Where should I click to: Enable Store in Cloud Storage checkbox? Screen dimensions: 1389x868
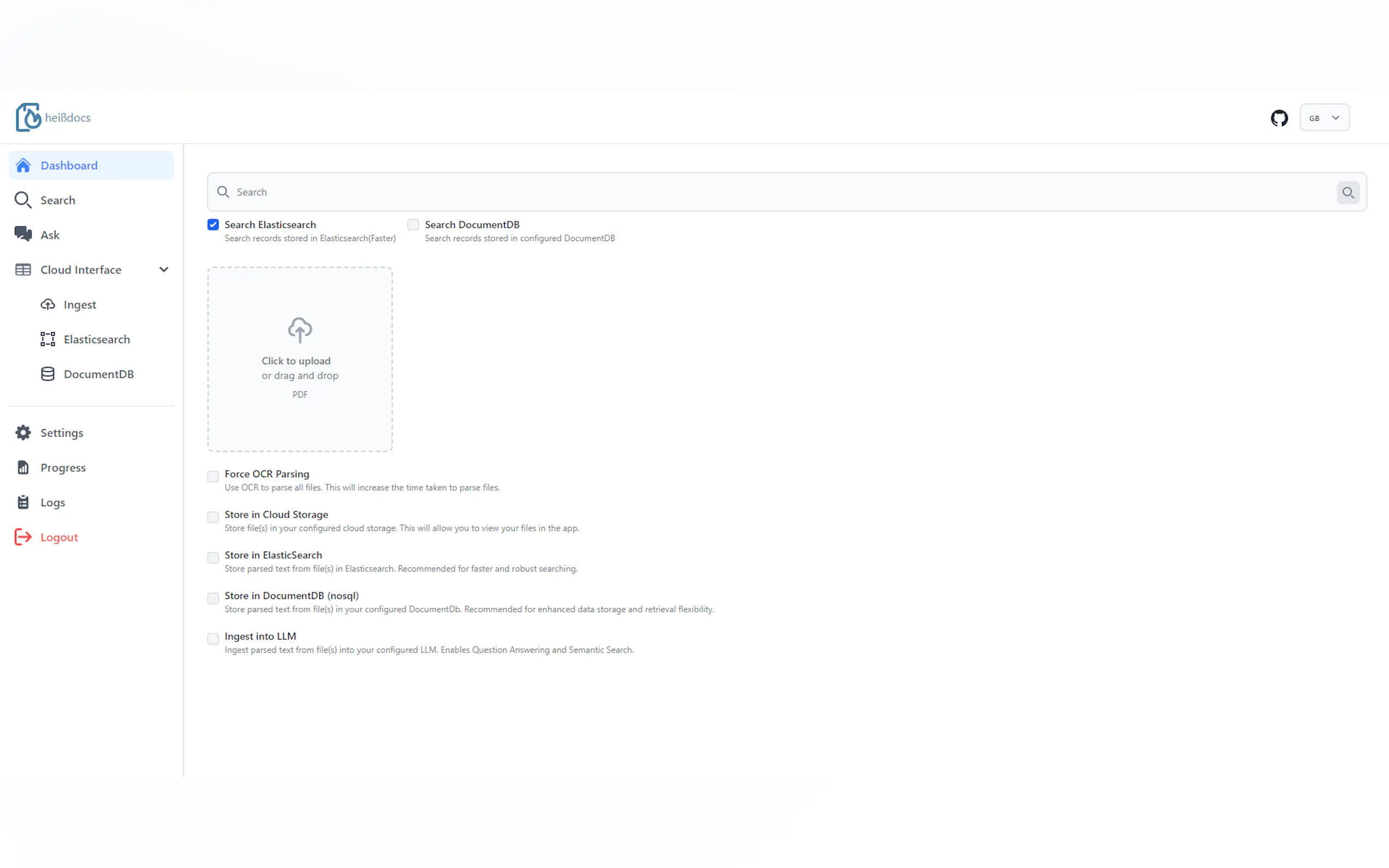213,517
